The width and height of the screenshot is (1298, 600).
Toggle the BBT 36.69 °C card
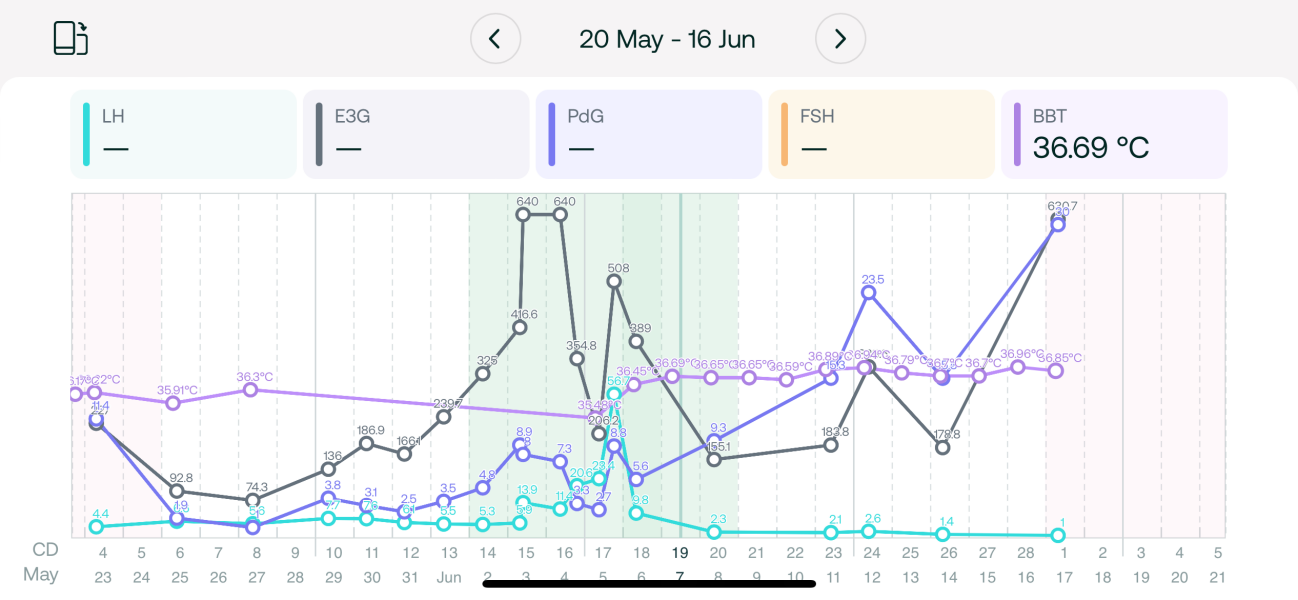pyautogui.click(x=1113, y=134)
